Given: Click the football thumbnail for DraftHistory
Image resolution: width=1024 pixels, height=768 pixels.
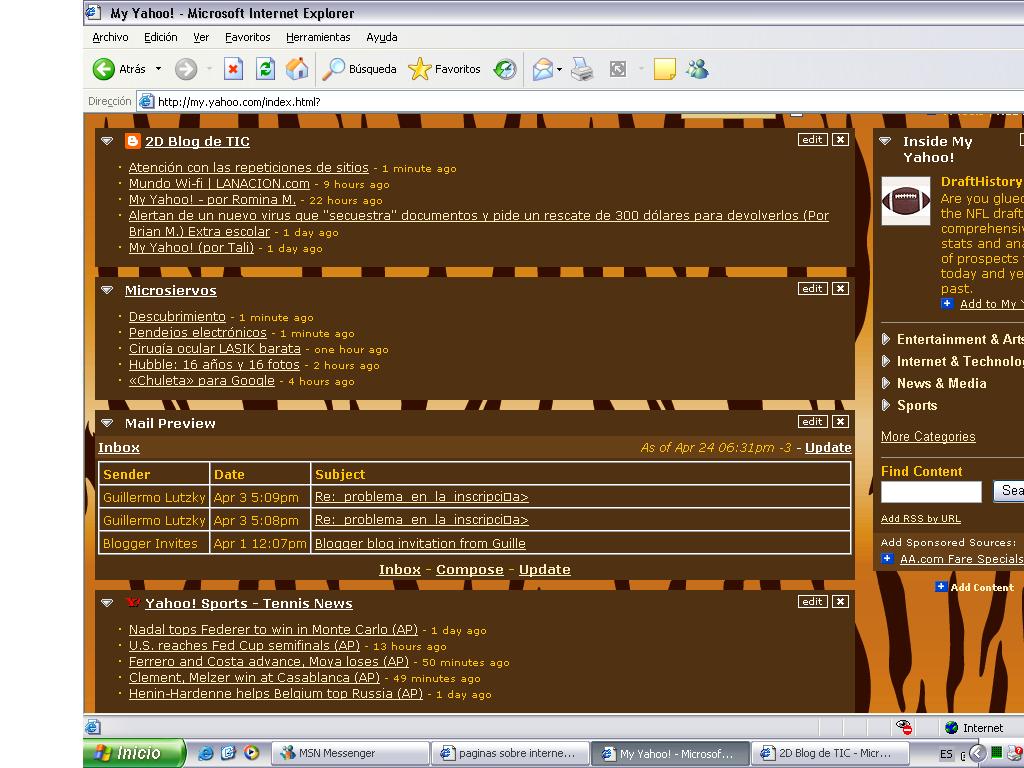Looking at the screenshot, I should tap(906, 201).
